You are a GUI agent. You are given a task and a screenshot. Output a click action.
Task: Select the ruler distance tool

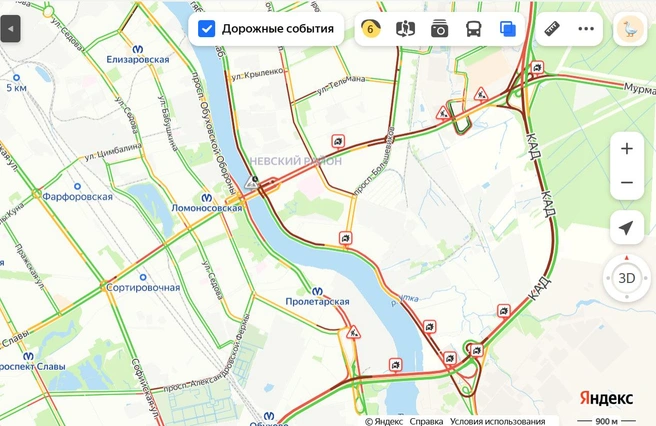click(552, 28)
